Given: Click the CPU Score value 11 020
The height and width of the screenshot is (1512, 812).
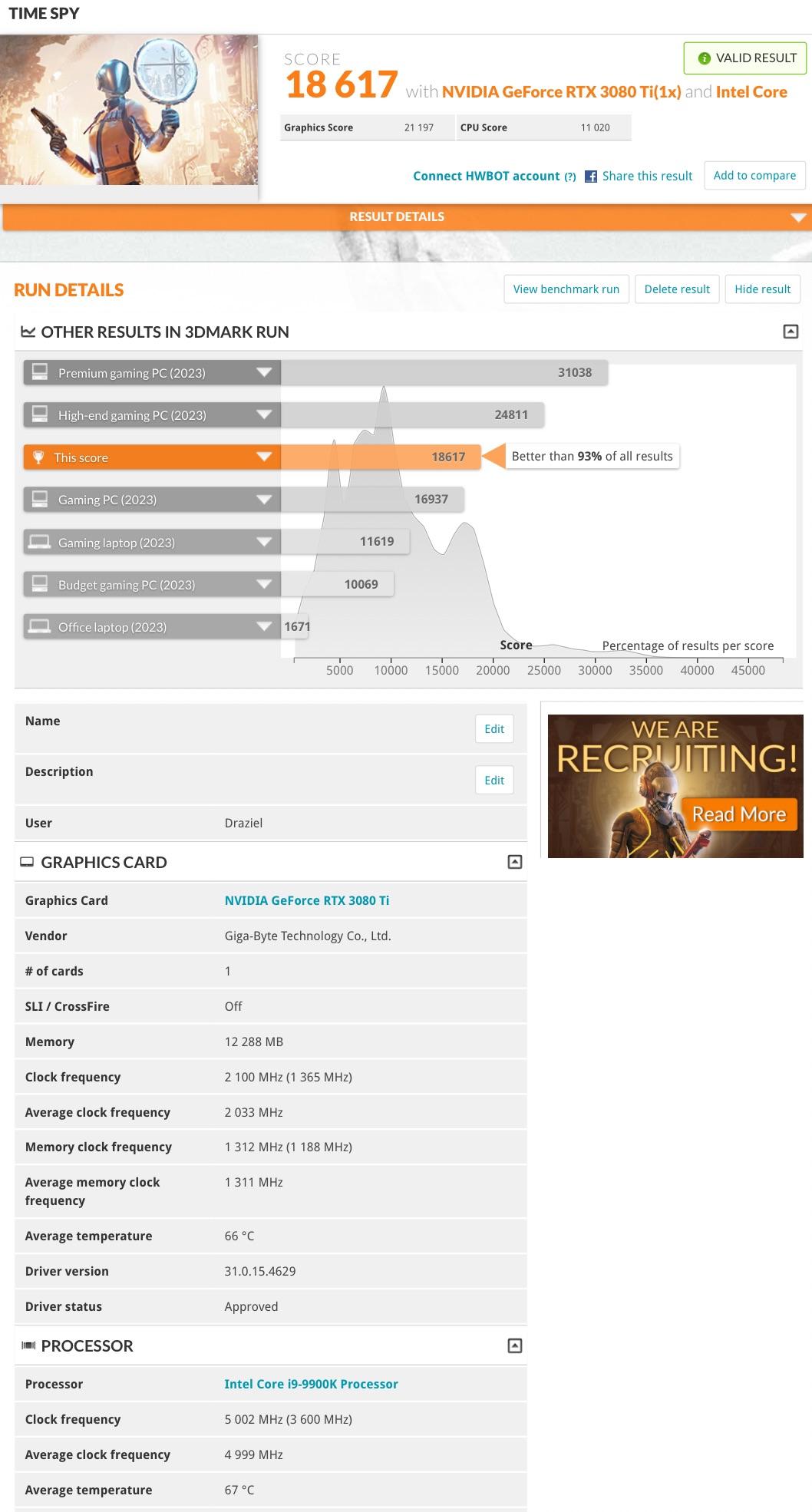Looking at the screenshot, I should point(595,127).
